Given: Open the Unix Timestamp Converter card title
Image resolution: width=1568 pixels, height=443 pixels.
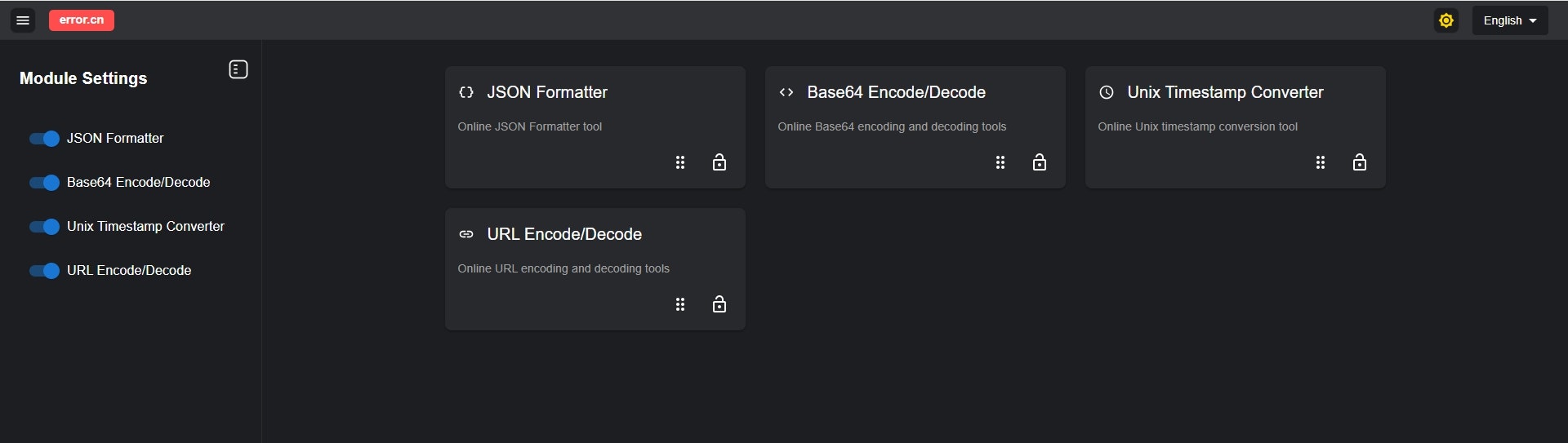Looking at the screenshot, I should point(1225,92).
